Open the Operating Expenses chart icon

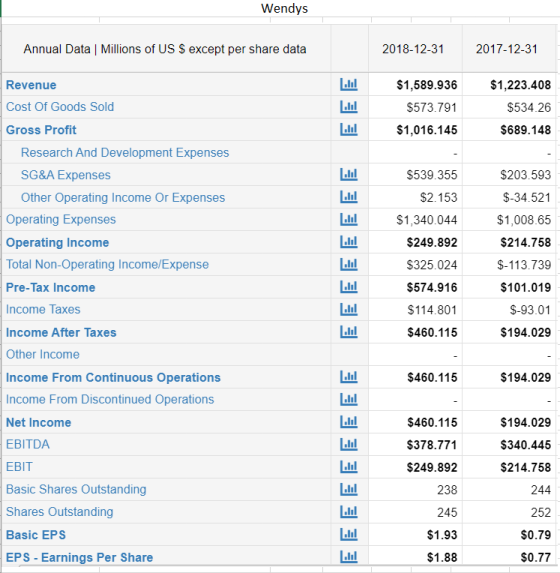(349, 219)
